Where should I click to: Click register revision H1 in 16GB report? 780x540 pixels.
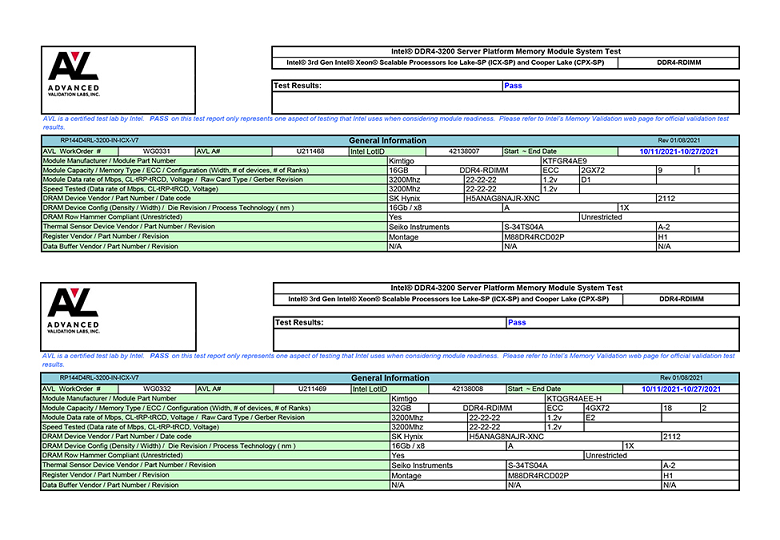coord(663,237)
